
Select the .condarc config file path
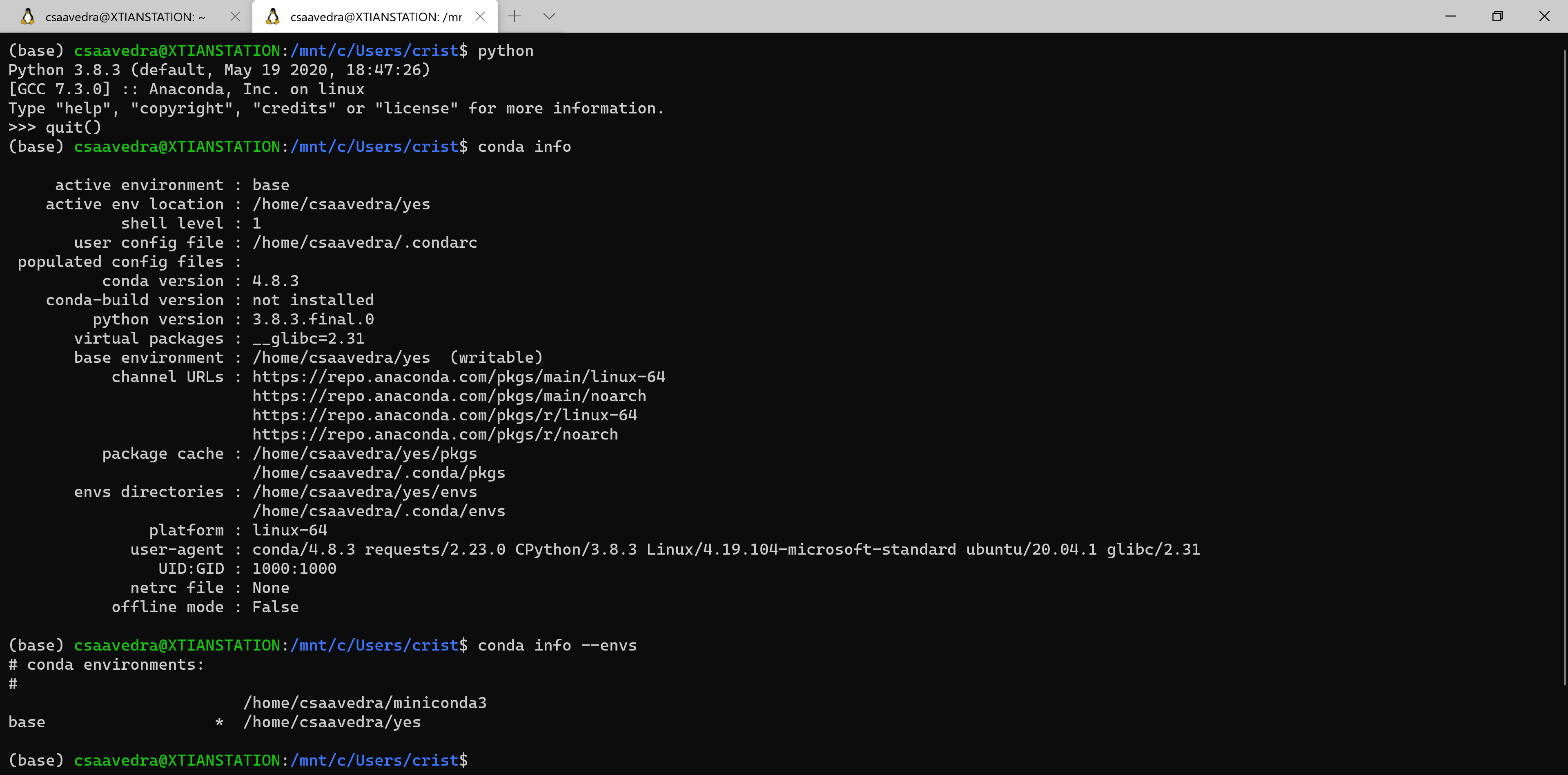click(x=365, y=242)
